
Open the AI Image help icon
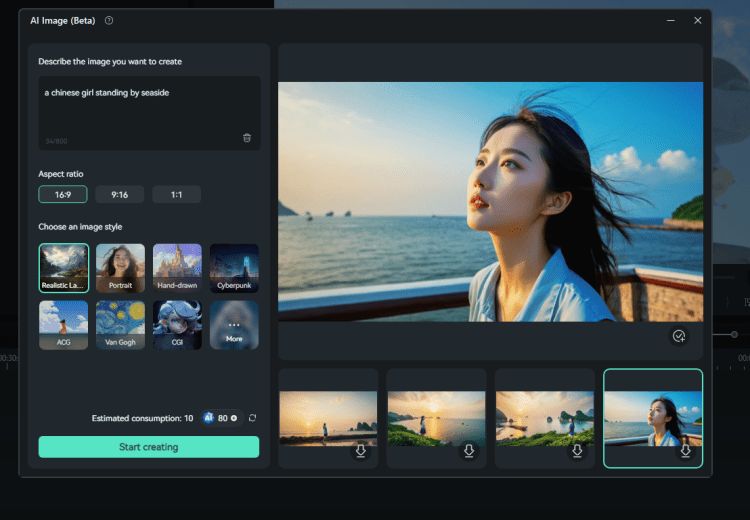tap(109, 20)
